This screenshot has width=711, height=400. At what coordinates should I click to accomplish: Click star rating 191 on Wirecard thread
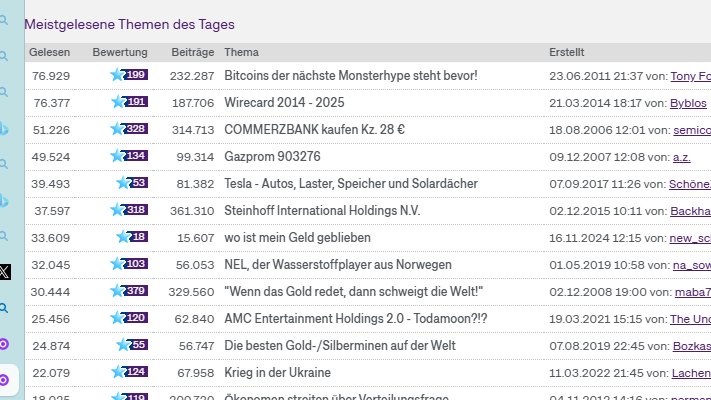tap(130, 102)
